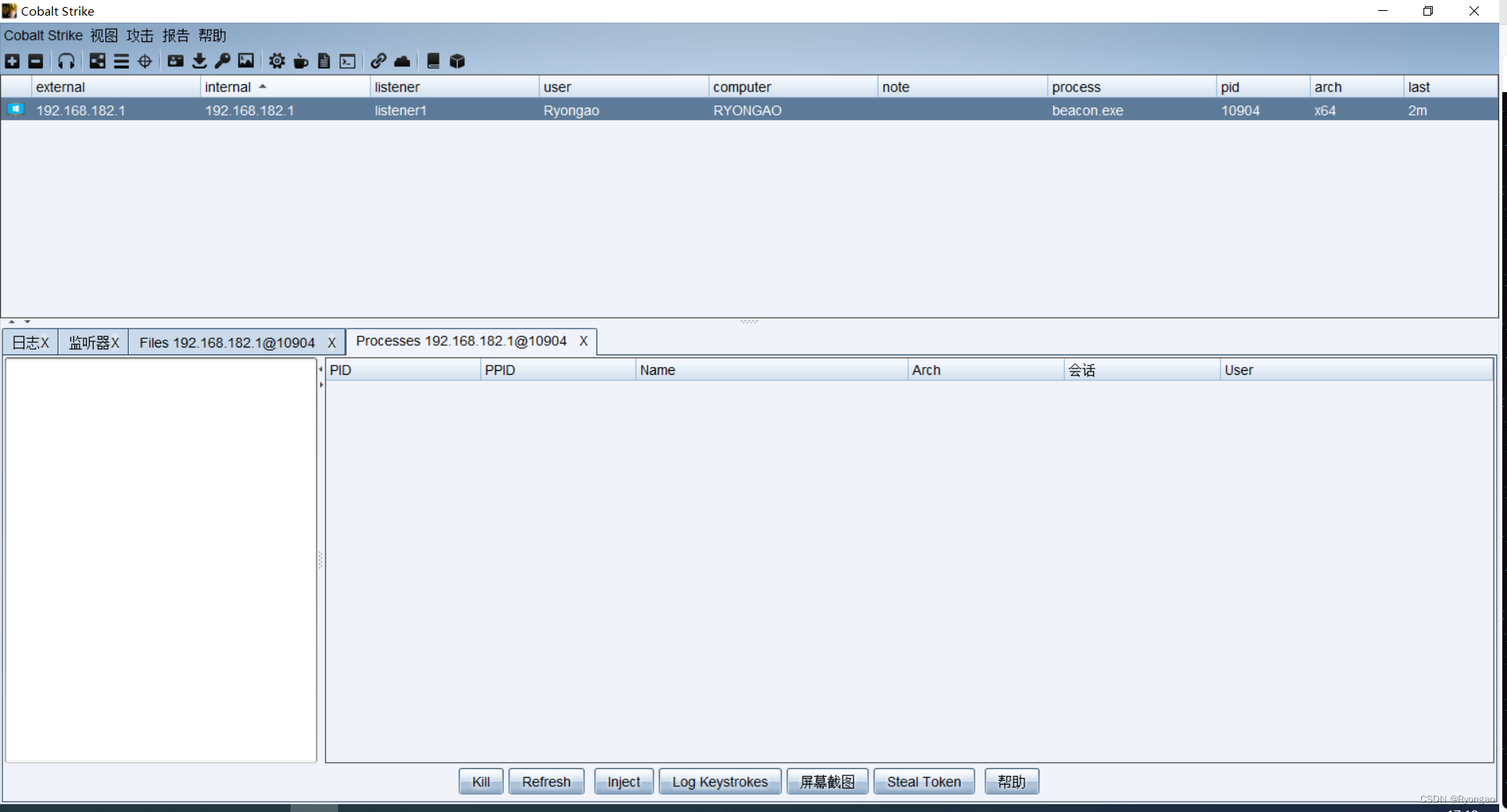Open credentials via ID card icon
The height and width of the screenshot is (812, 1507).
(x=176, y=61)
